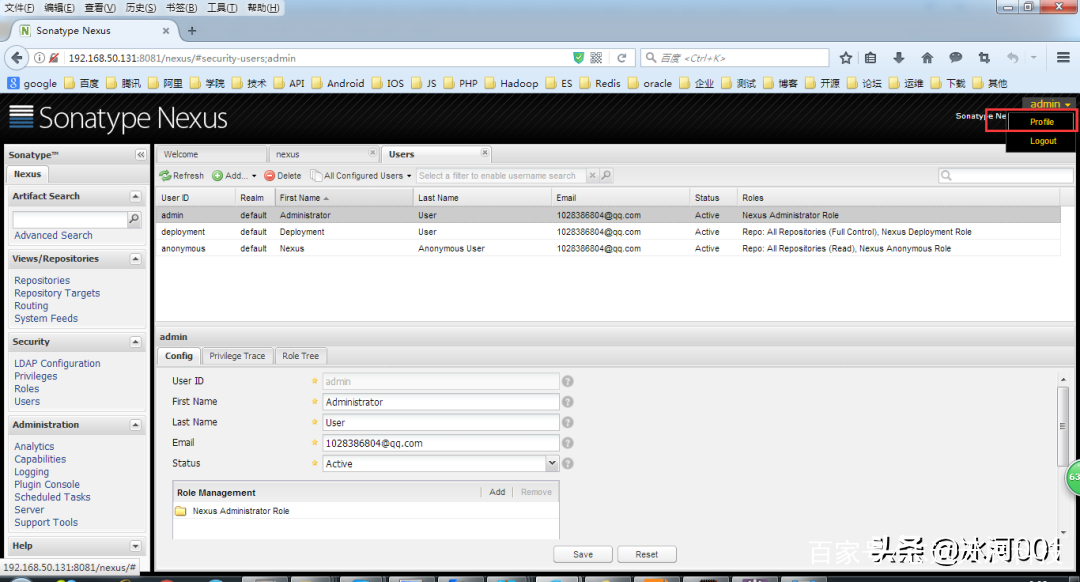
Task: Open the Roles link in Security
Action: [x=27, y=389]
